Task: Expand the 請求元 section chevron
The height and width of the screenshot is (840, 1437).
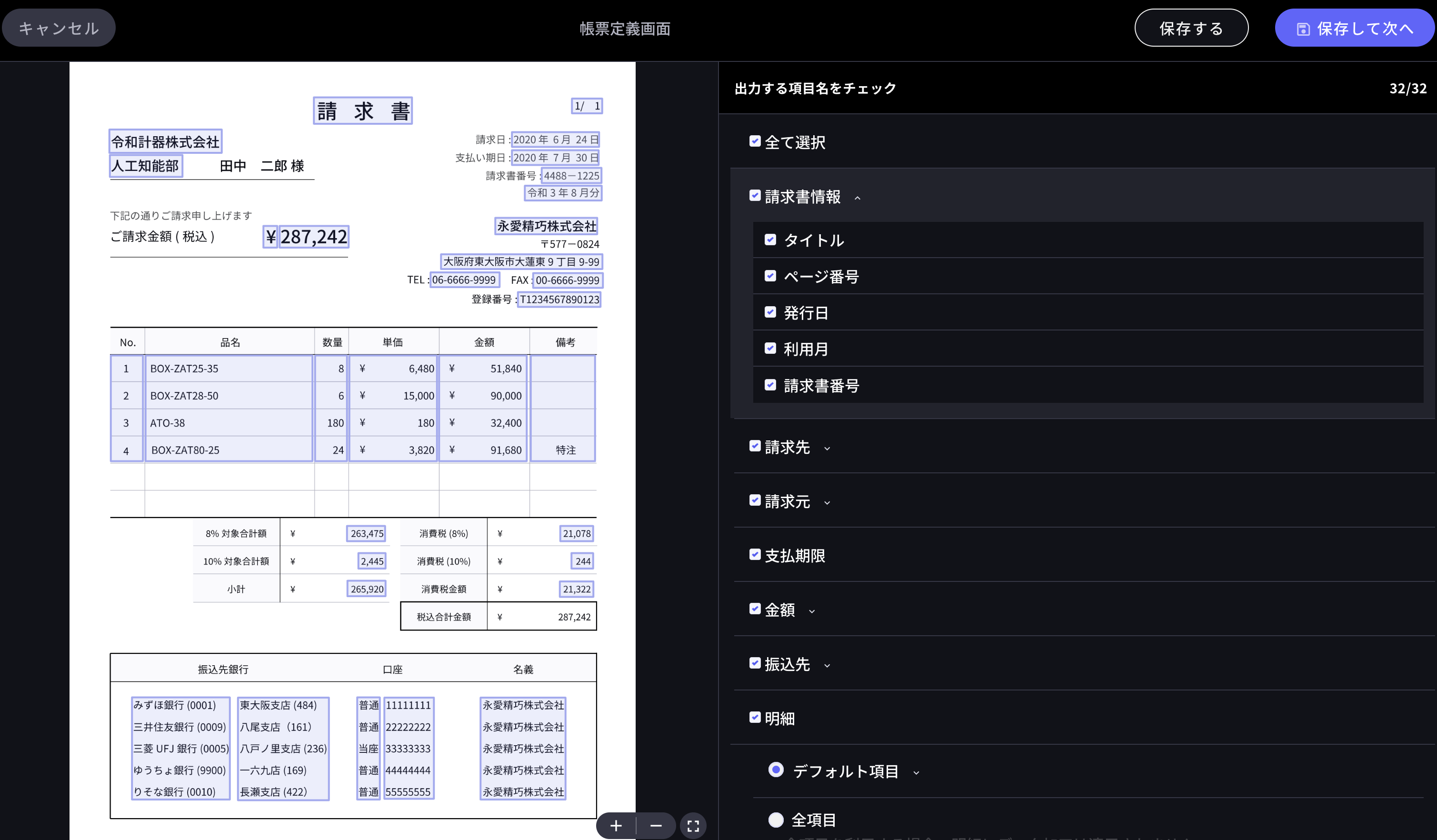Action: 827,503
